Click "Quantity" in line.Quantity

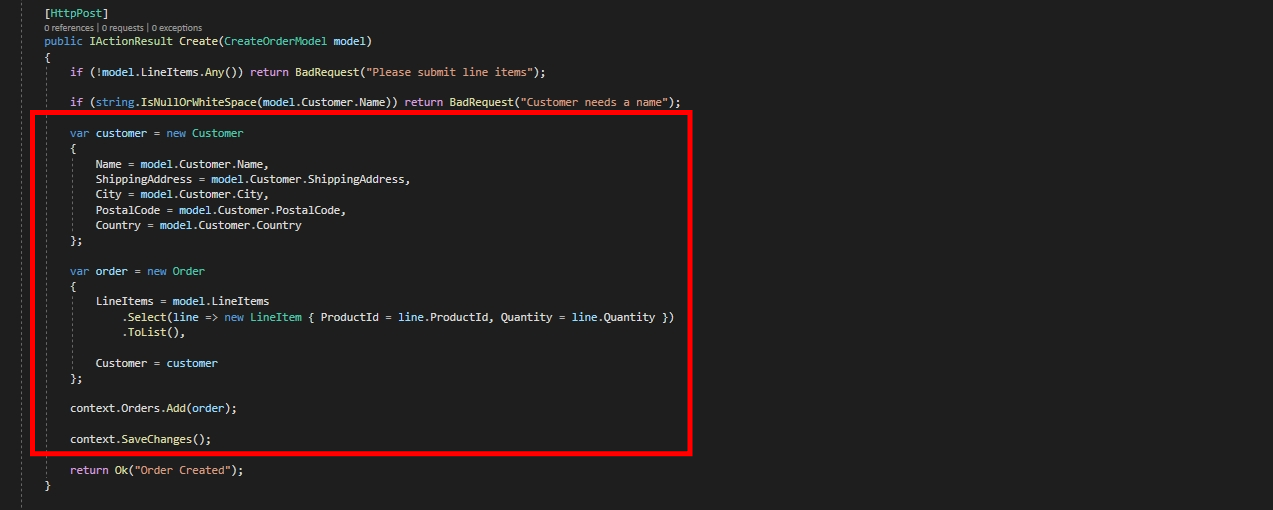click(x=629, y=317)
